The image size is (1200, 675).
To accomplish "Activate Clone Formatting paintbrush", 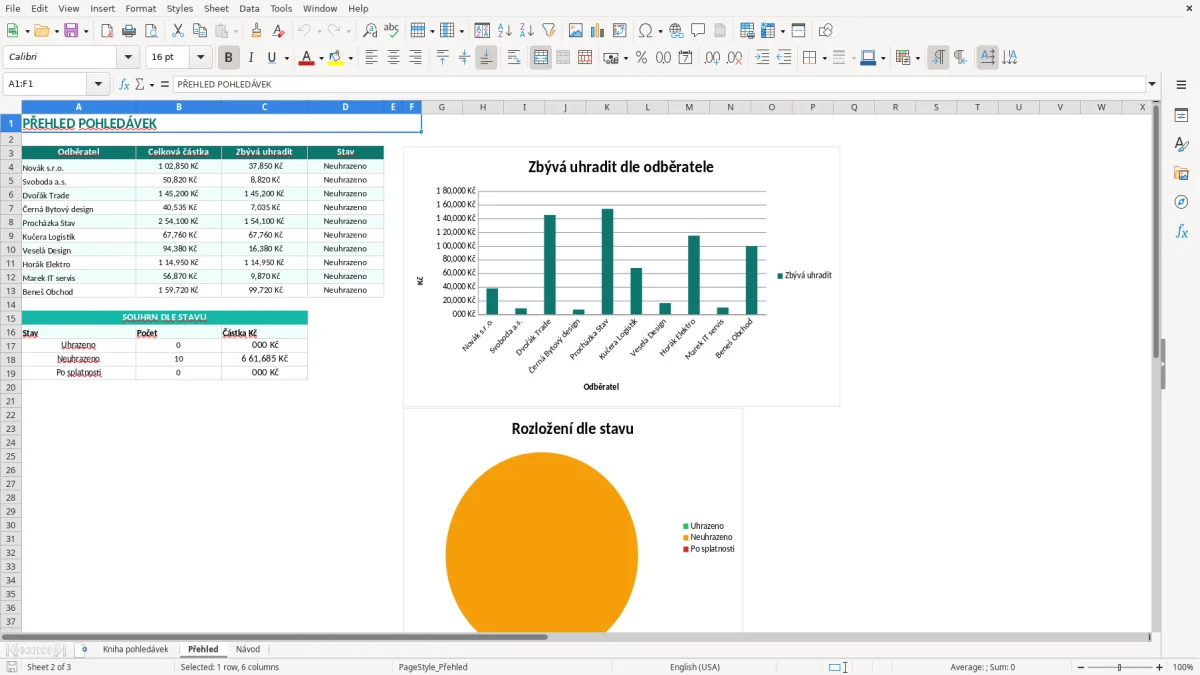I will tap(257, 31).
